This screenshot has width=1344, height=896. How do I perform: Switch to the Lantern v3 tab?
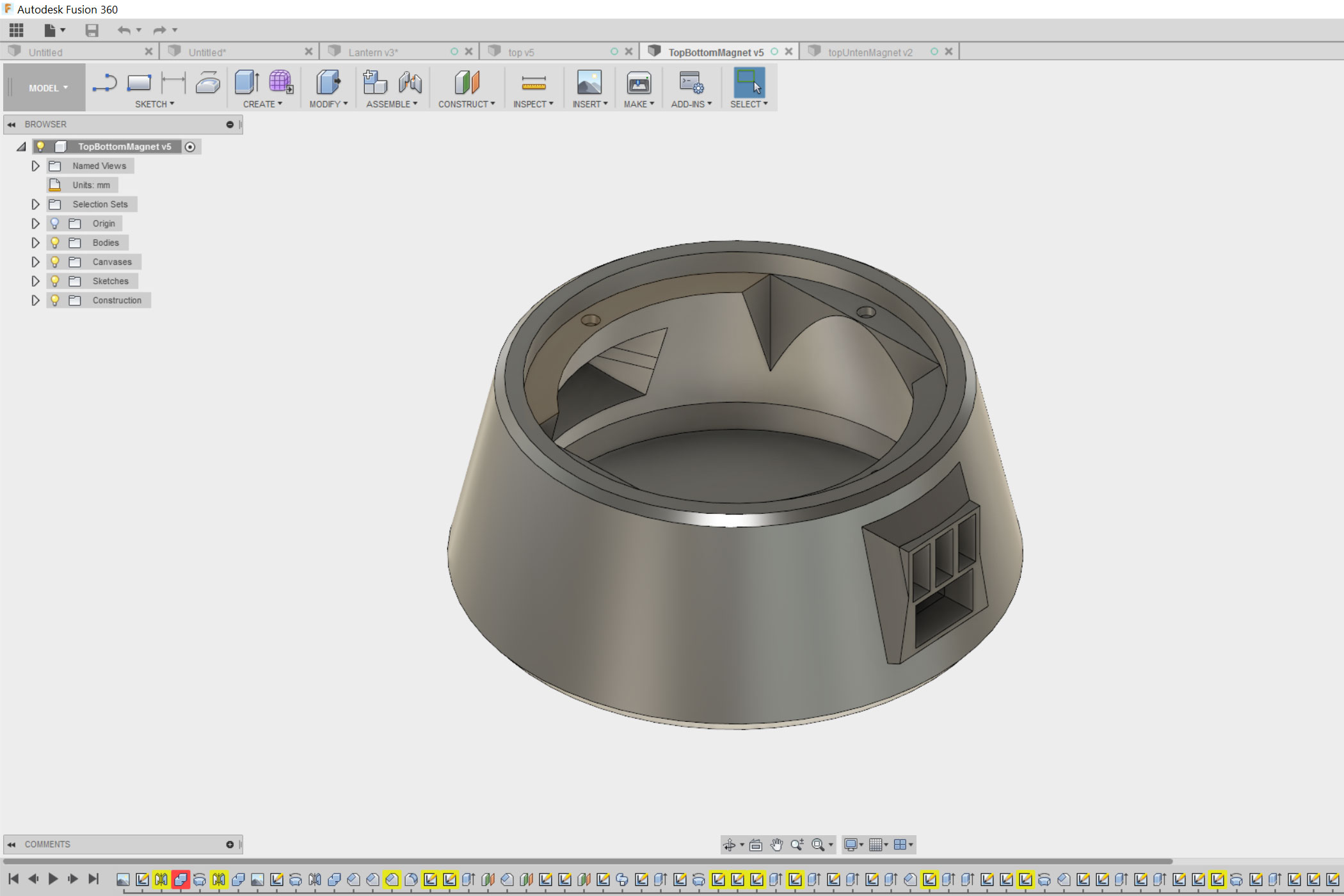pyautogui.click(x=373, y=52)
